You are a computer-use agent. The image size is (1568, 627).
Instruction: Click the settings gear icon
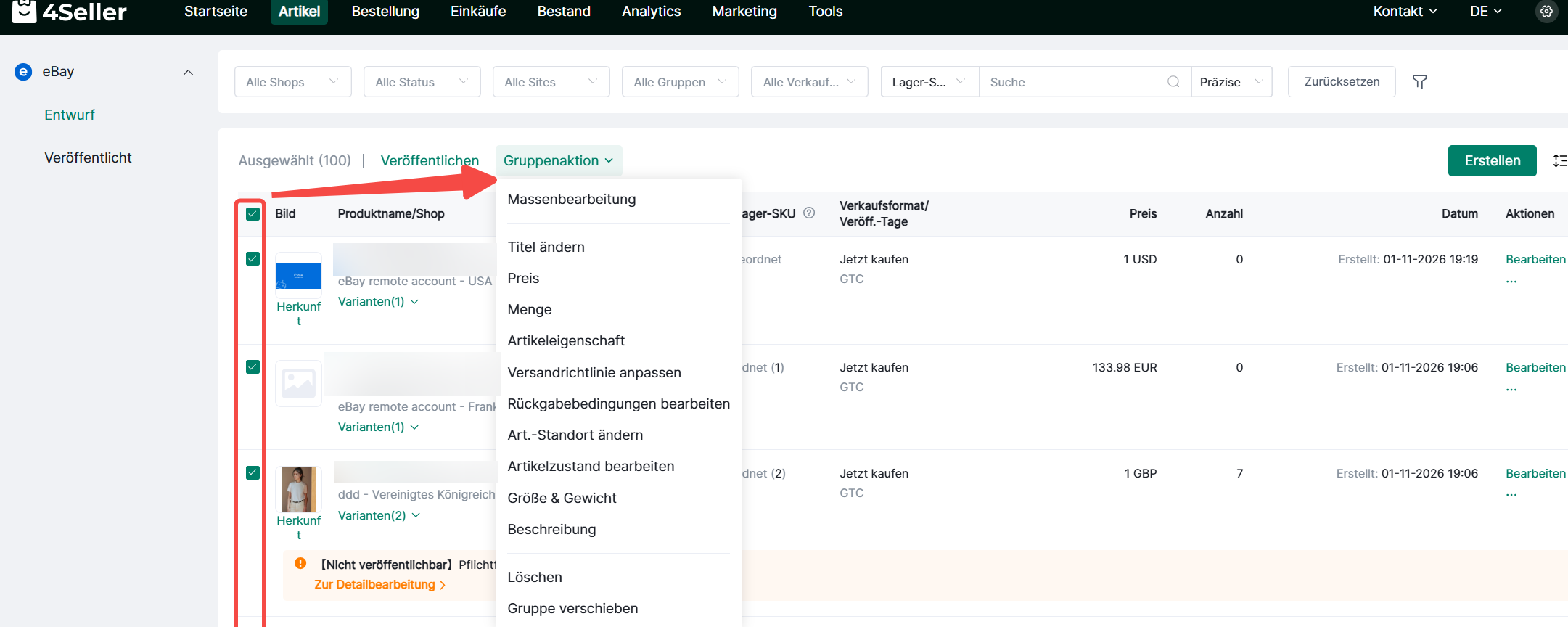click(x=1546, y=12)
